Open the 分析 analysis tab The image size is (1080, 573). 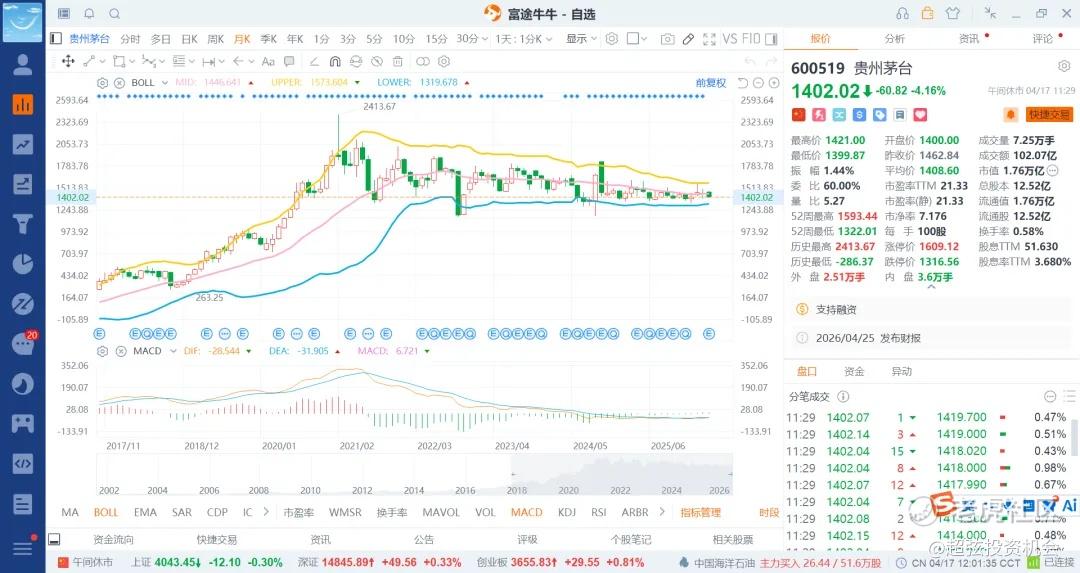click(895, 39)
